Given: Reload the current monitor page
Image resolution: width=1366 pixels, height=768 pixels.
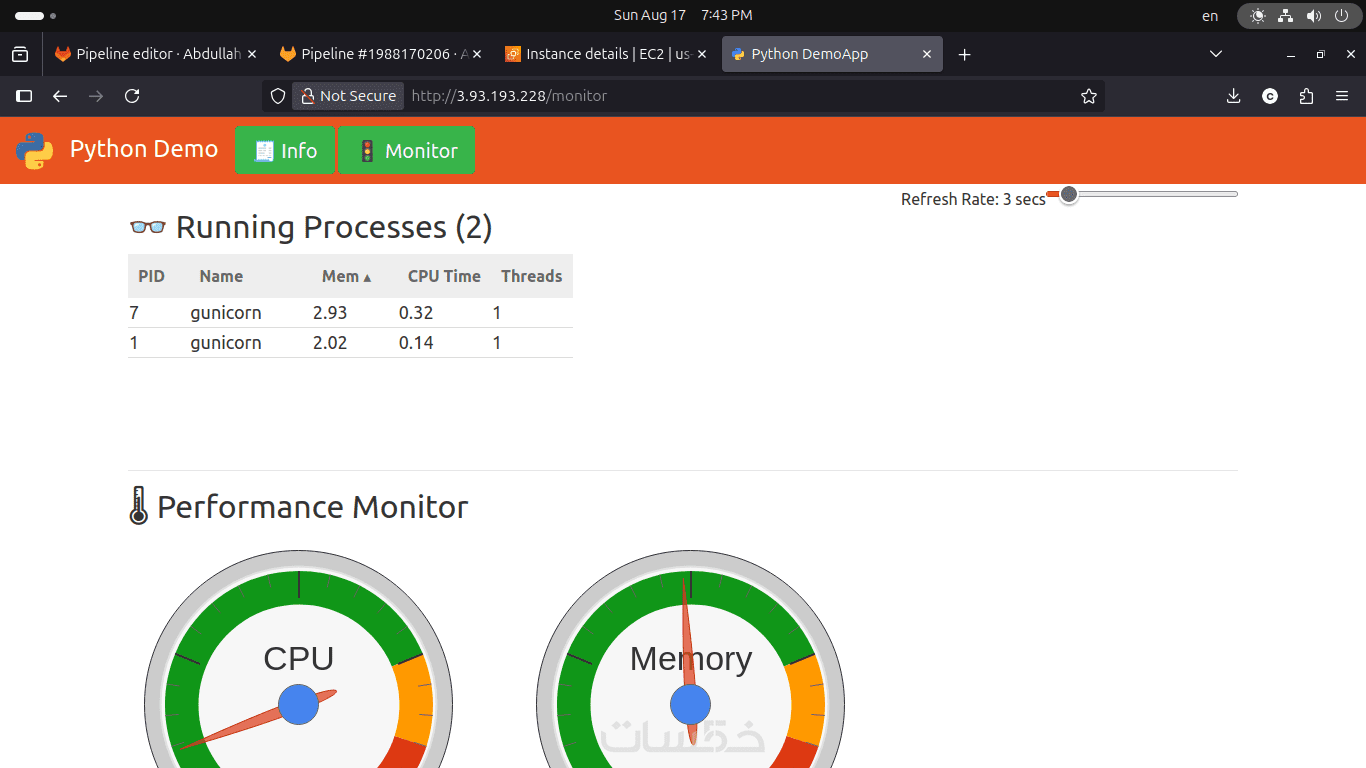Looking at the screenshot, I should pyautogui.click(x=132, y=96).
